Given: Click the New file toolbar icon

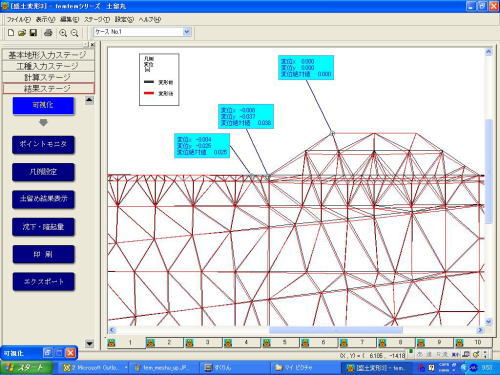Looking at the screenshot, I should pos(11,32).
